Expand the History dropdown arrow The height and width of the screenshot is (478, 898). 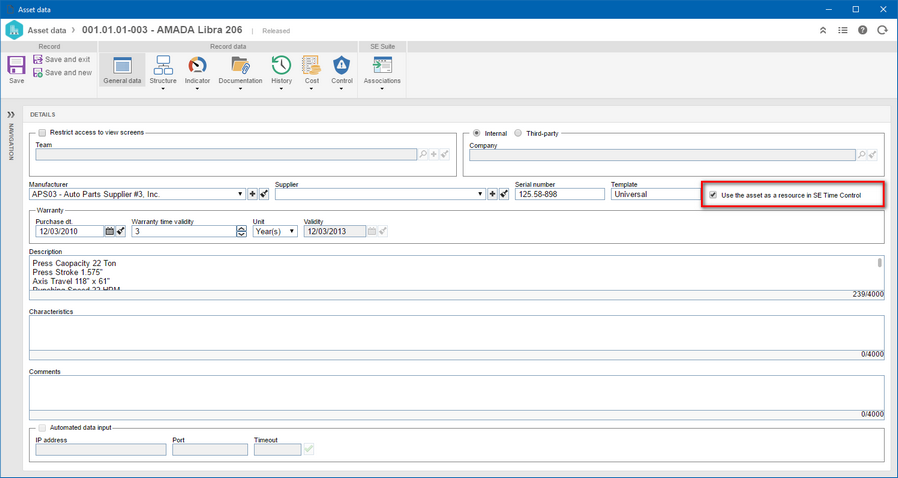click(x=281, y=89)
